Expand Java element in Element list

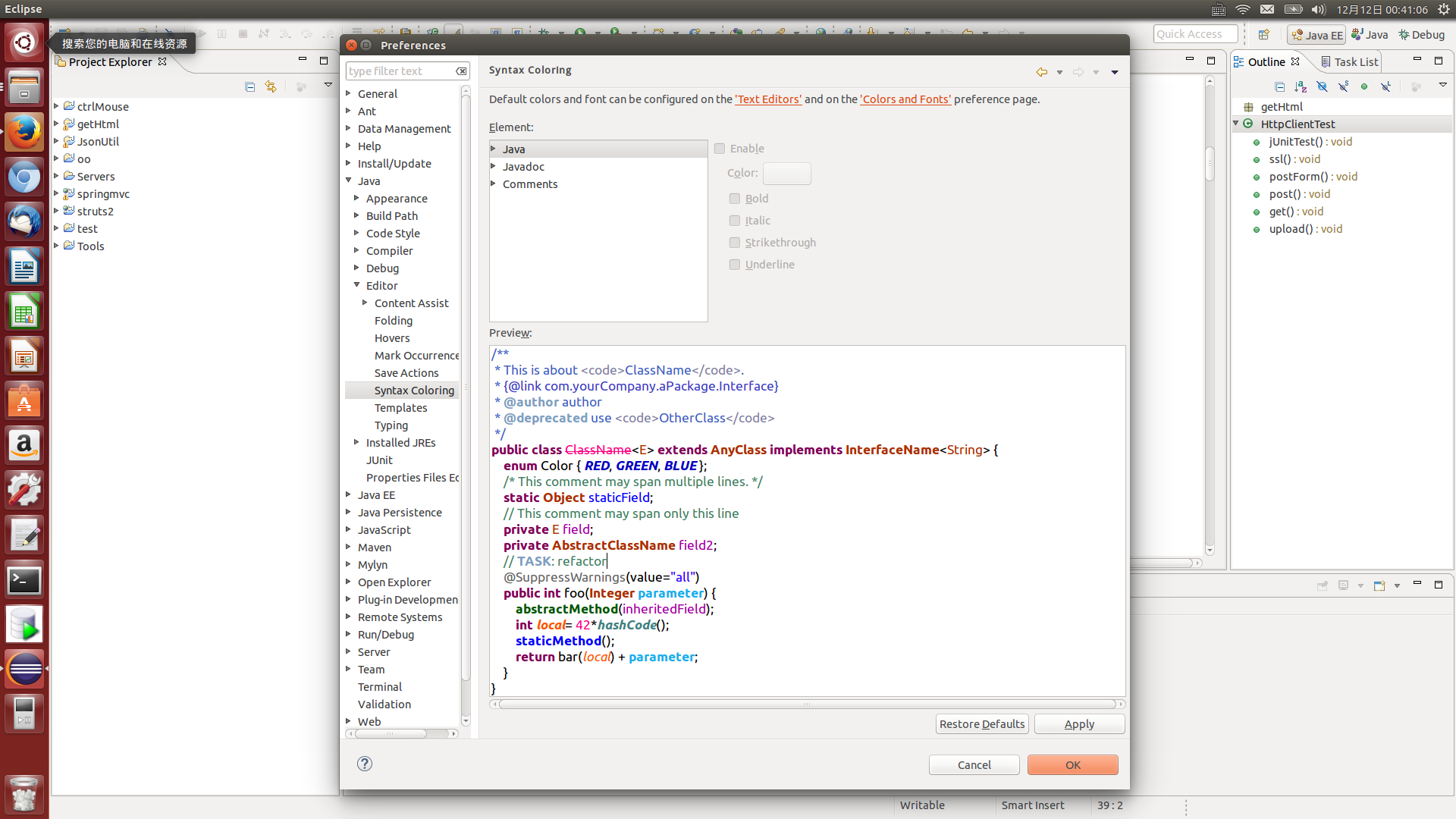tap(494, 149)
